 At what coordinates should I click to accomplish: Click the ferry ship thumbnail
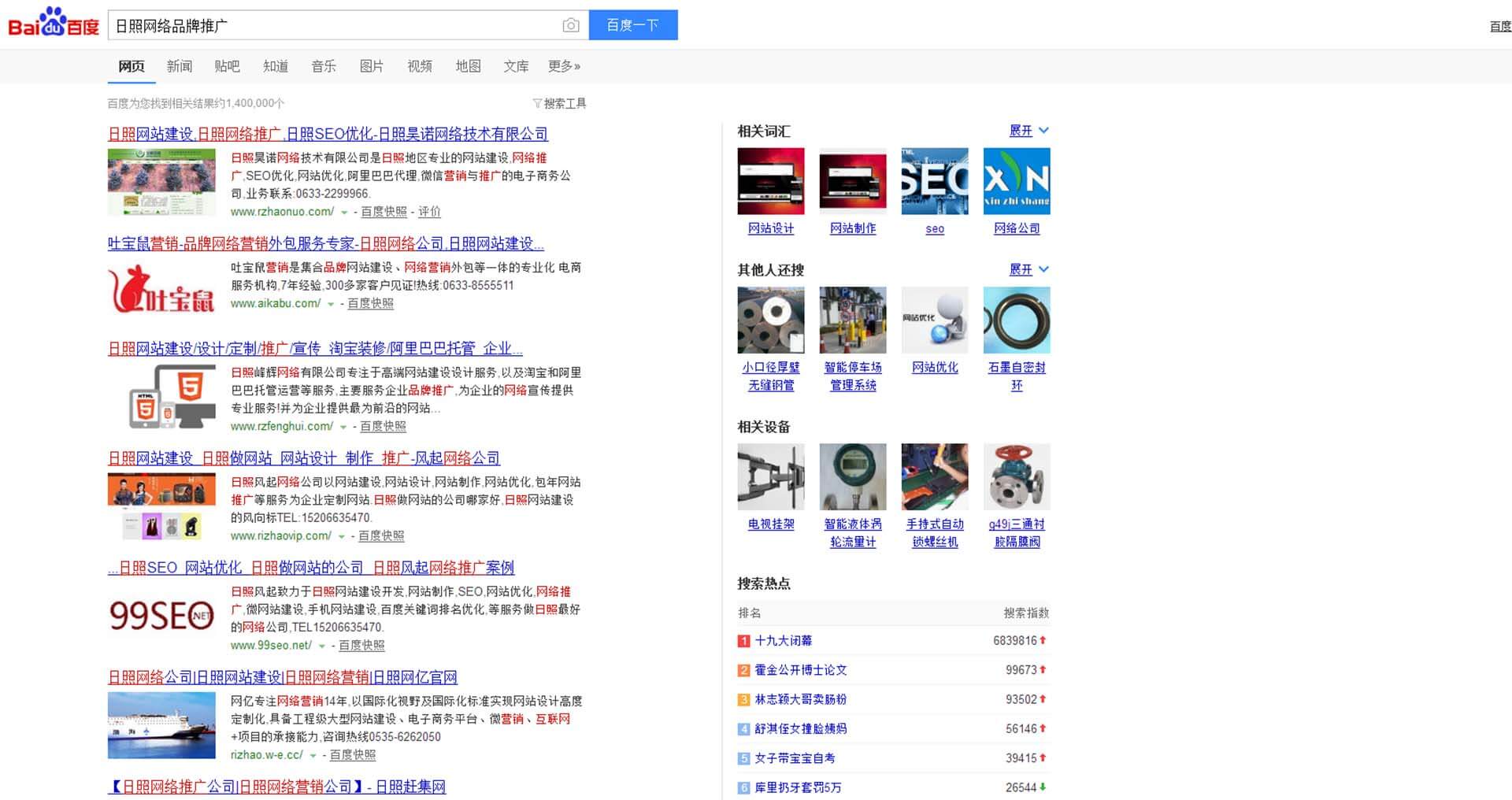[x=161, y=725]
